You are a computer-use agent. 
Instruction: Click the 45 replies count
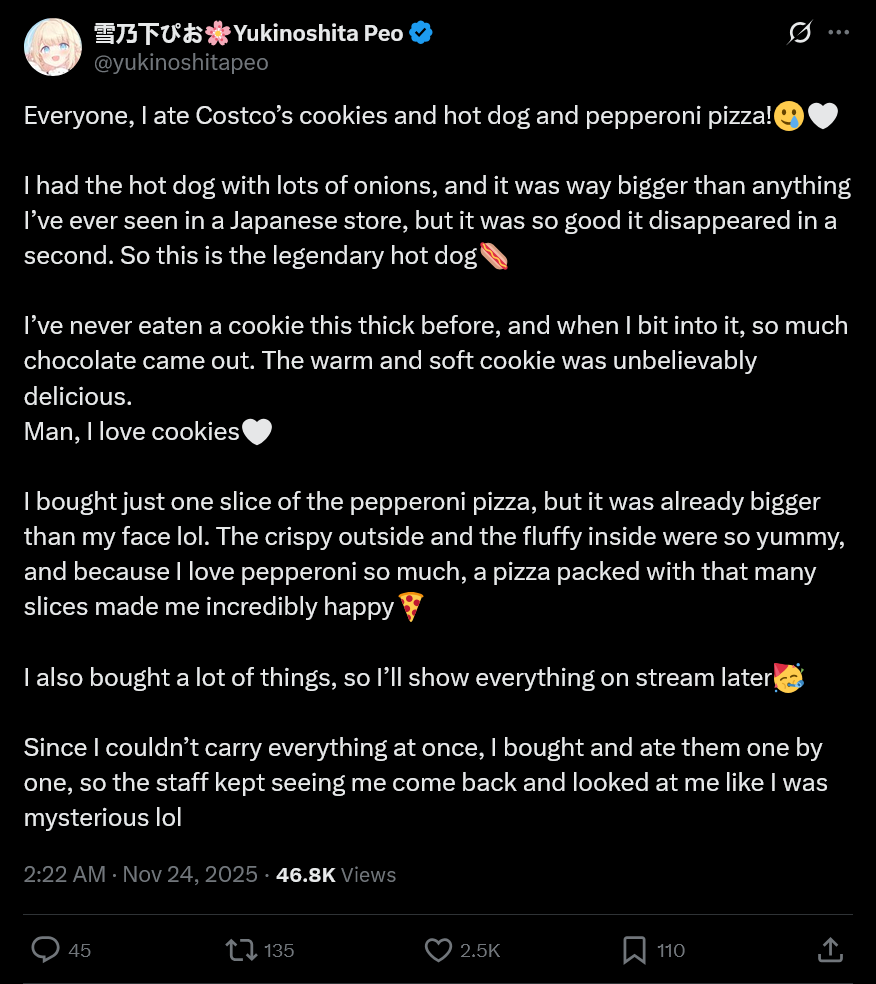pos(79,950)
